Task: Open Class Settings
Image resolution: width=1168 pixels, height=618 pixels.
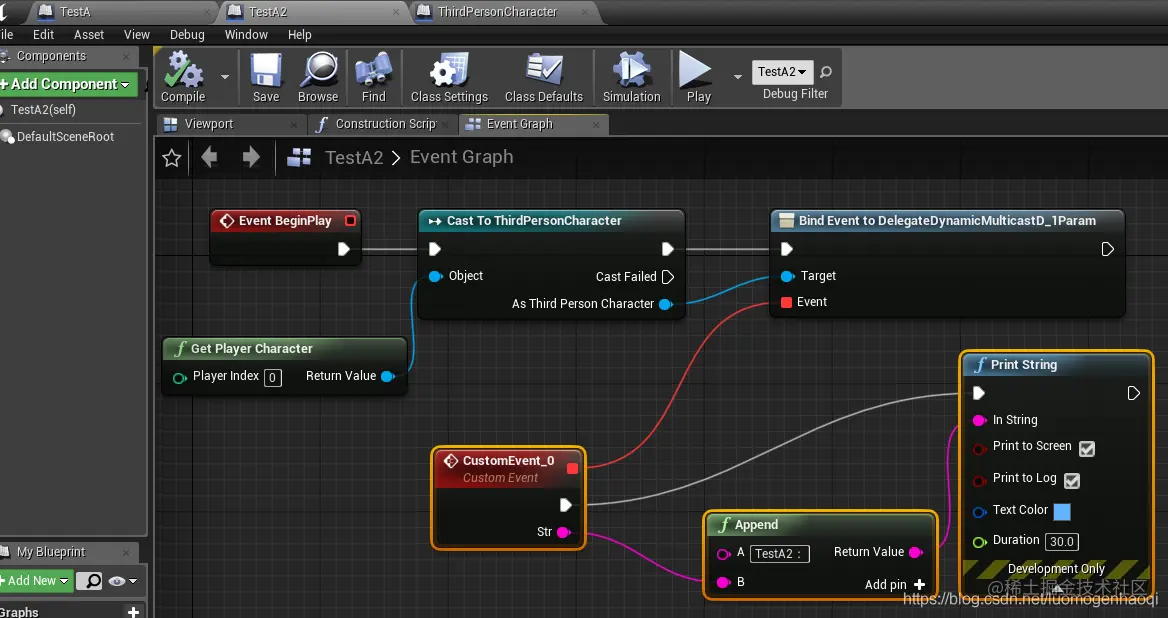Action: (x=449, y=77)
